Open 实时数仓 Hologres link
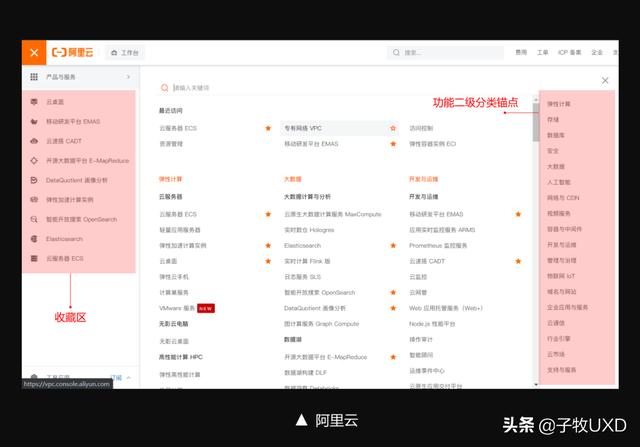The image size is (640, 447). [309, 230]
